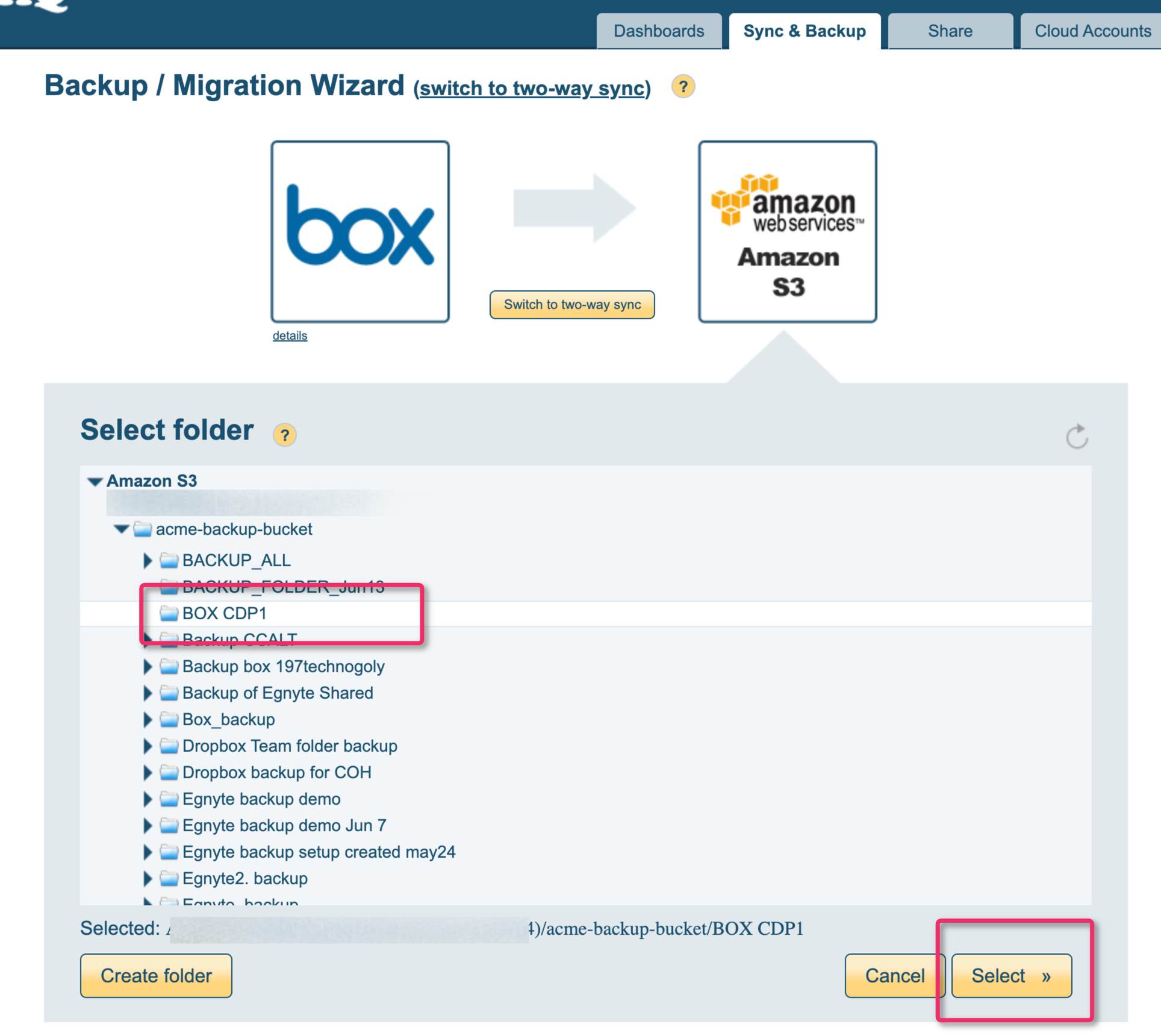Select BACKUP_ALL folder icon
The image size is (1161, 1036).
169,561
